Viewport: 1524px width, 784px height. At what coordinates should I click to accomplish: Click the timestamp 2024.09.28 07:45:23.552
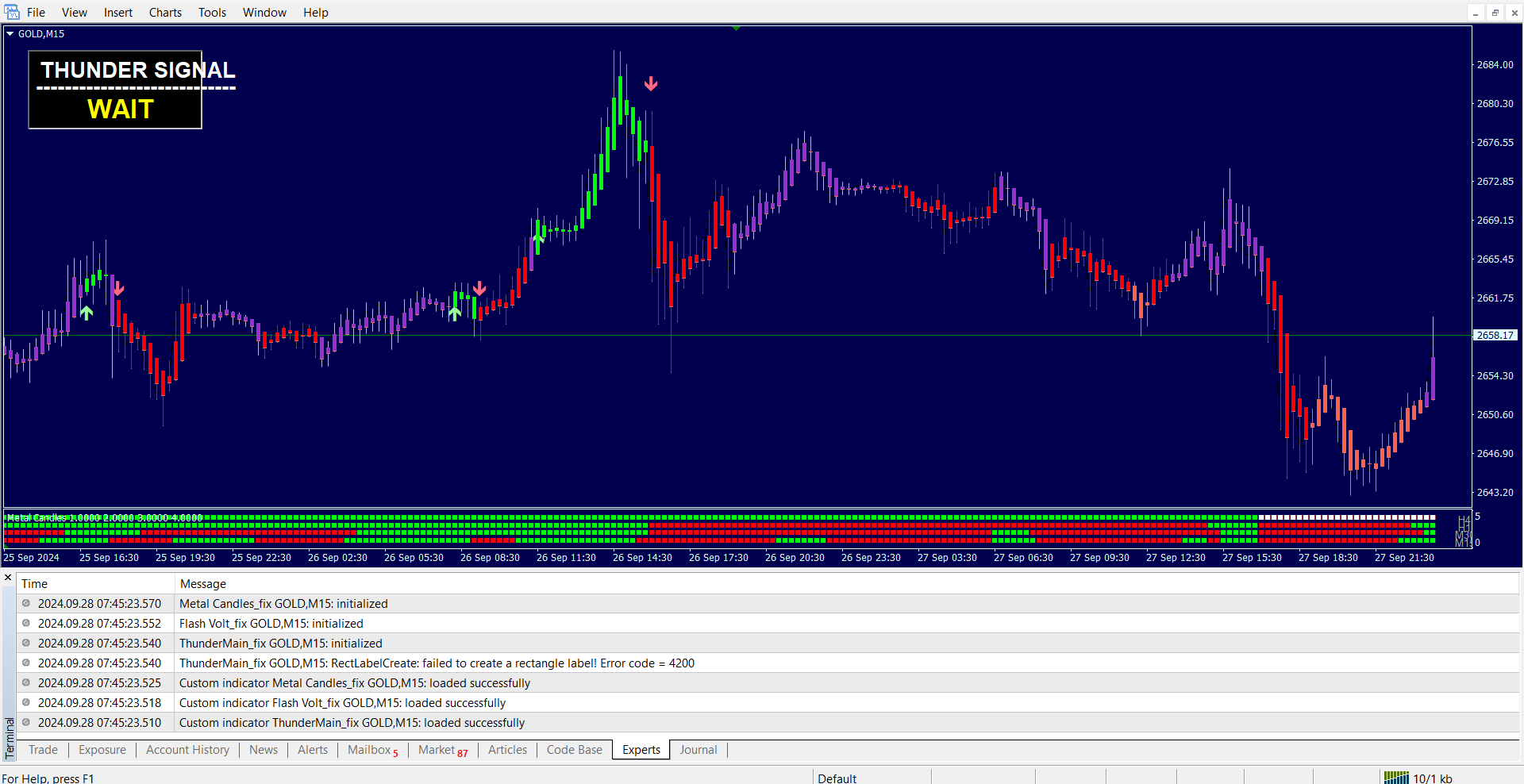(x=99, y=624)
